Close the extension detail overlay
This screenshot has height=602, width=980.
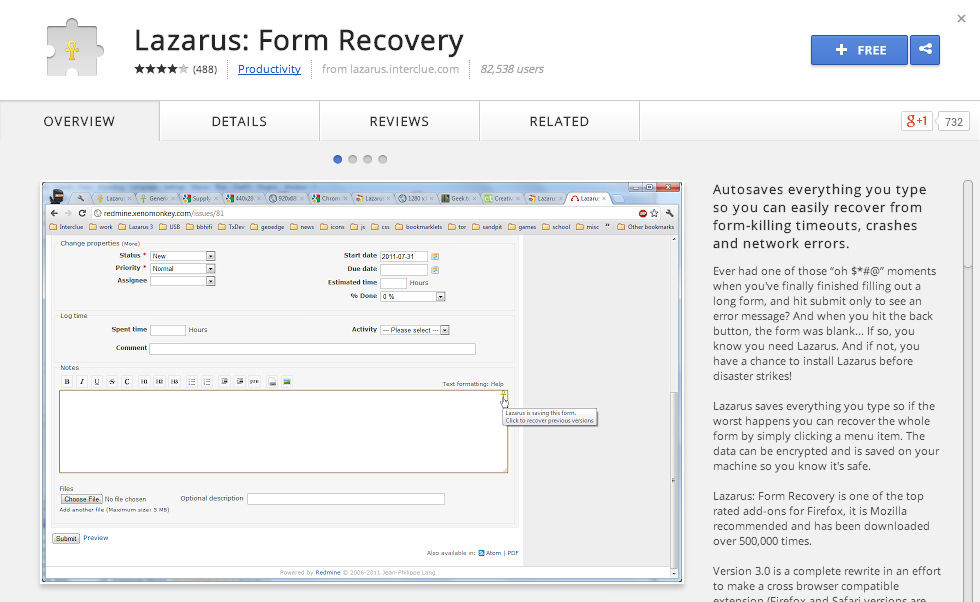pyautogui.click(x=961, y=19)
